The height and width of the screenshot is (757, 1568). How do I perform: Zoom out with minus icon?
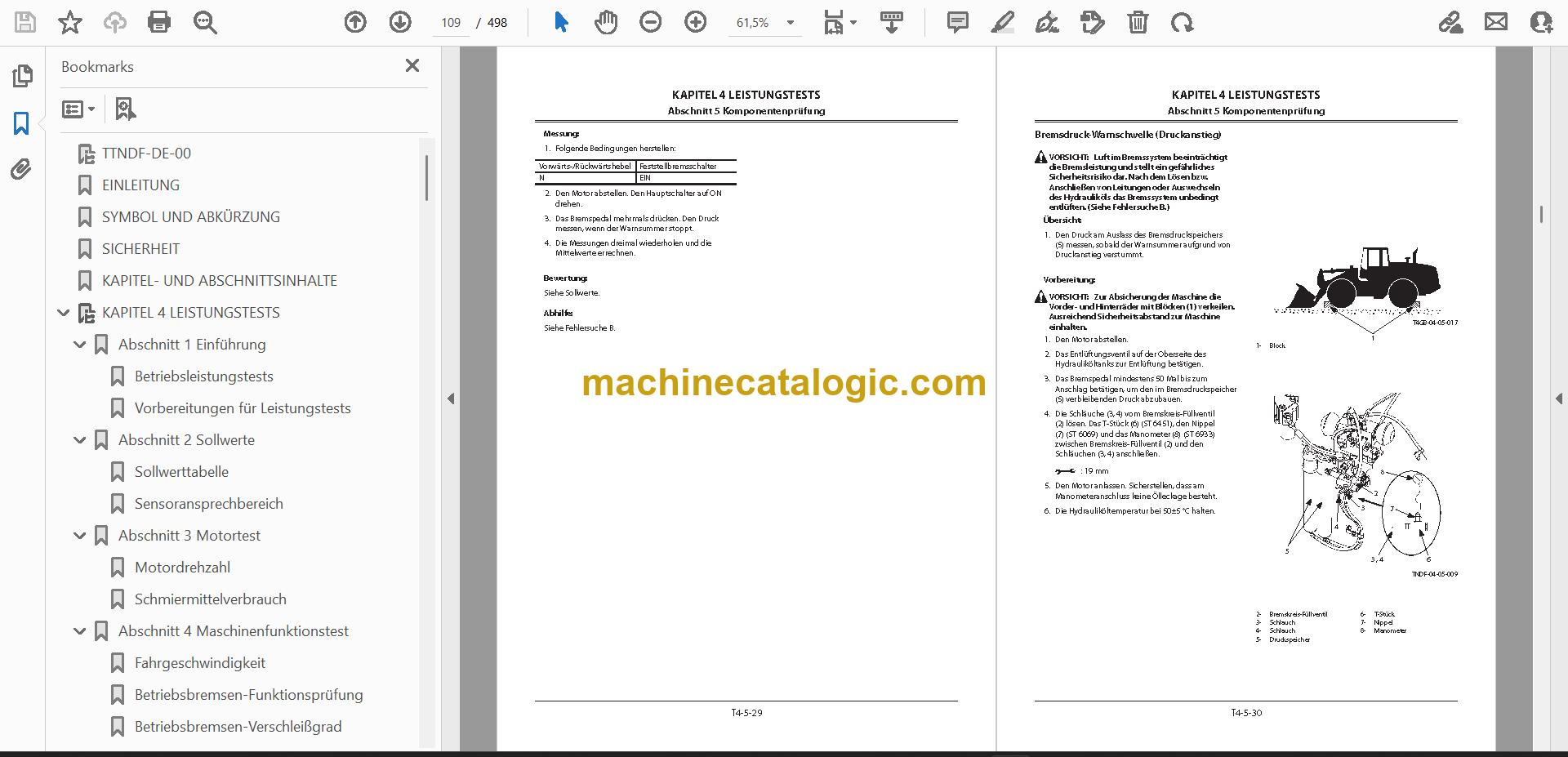(651, 22)
